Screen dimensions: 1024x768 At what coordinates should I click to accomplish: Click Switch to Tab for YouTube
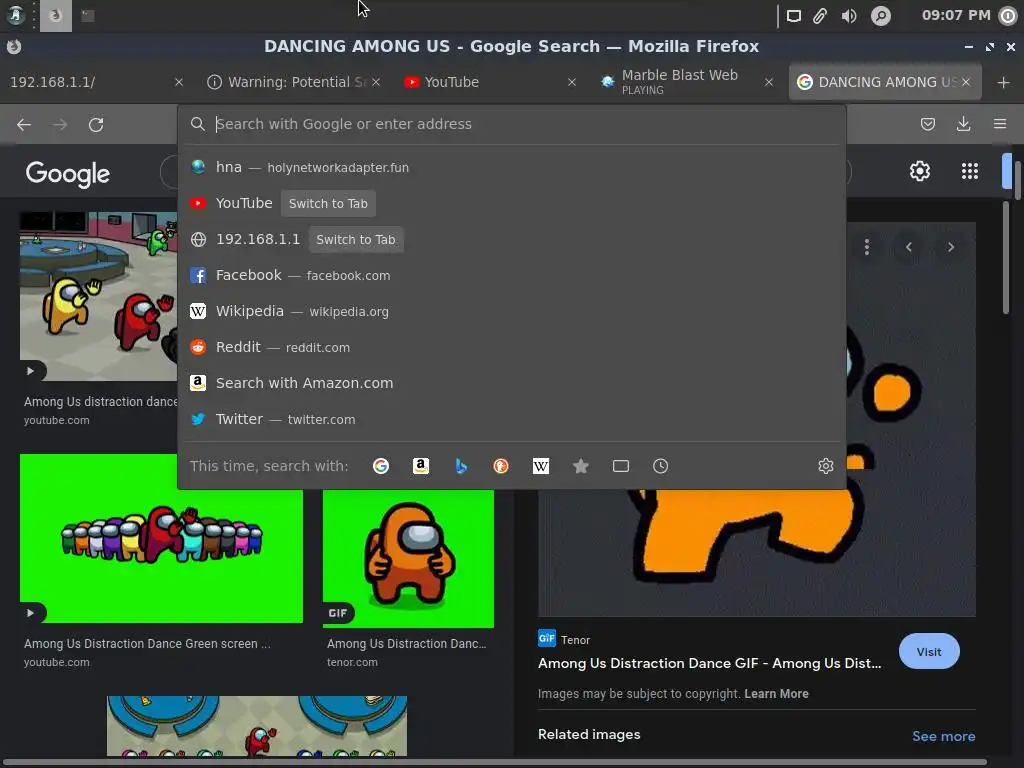328,204
